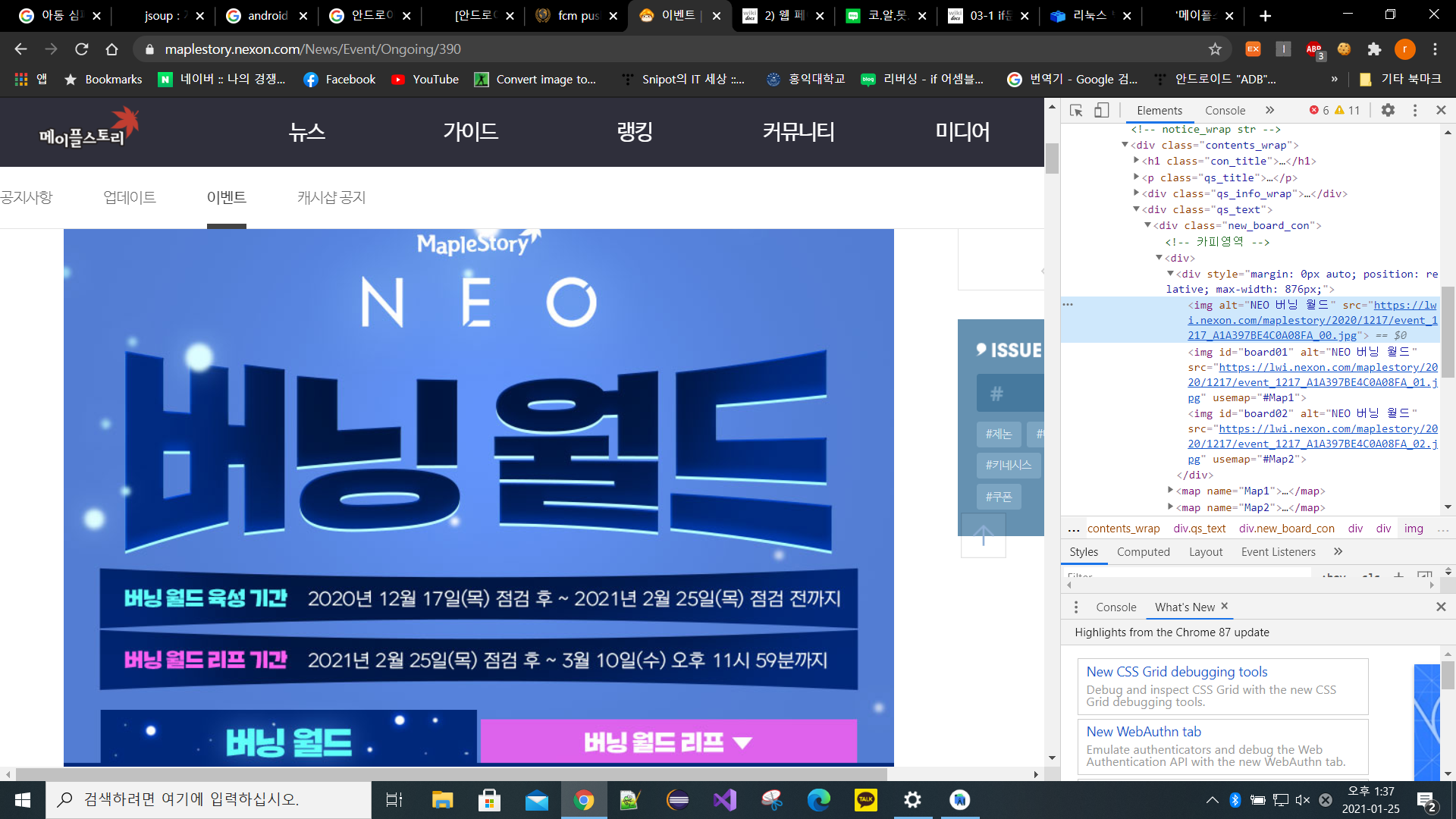Close the What's New drawer tab
The height and width of the screenshot is (819, 1456).
(x=1224, y=606)
